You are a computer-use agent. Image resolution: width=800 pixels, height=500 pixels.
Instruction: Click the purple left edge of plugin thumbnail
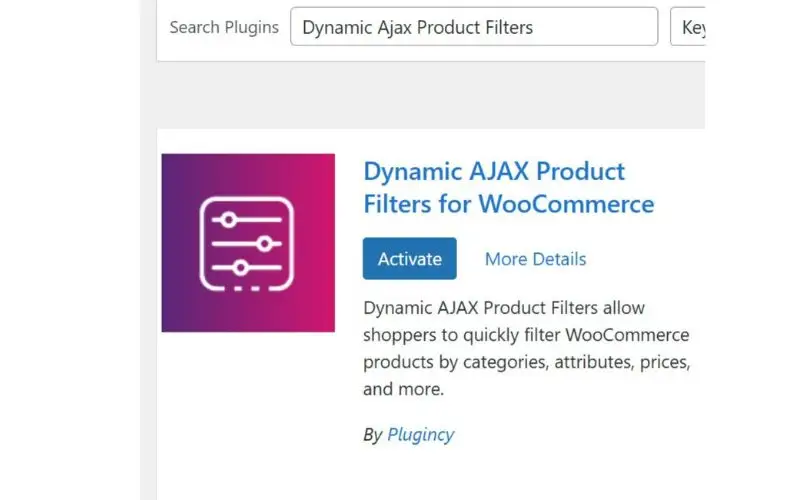tap(170, 243)
